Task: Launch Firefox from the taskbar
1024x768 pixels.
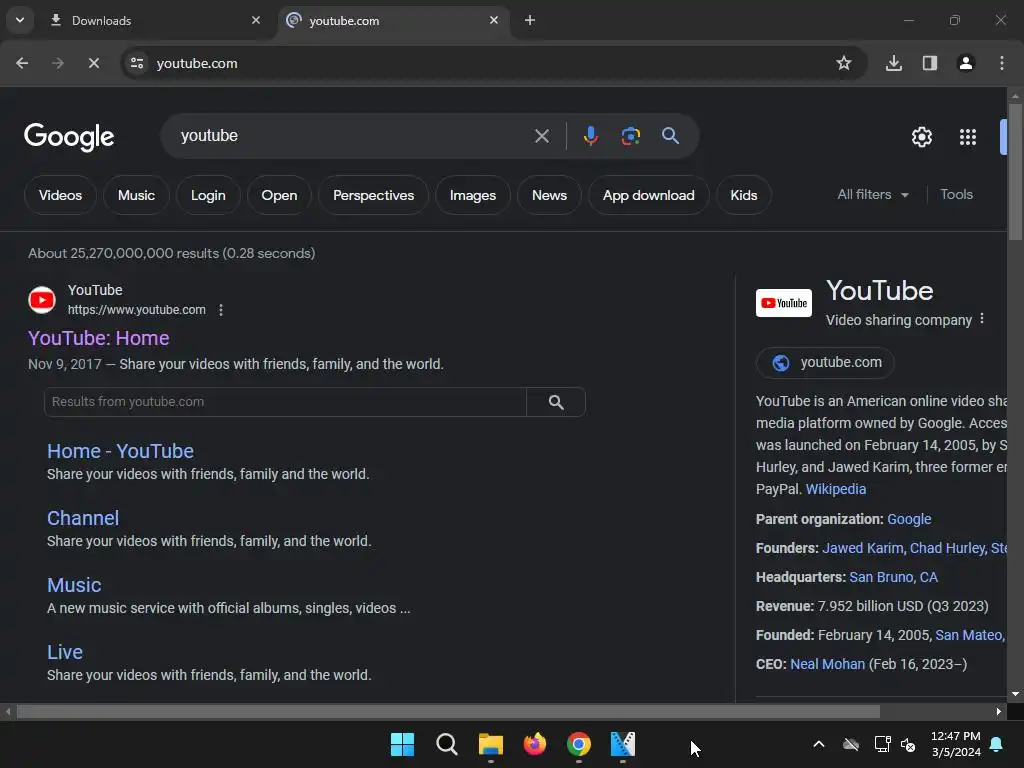Action: tap(535, 744)
